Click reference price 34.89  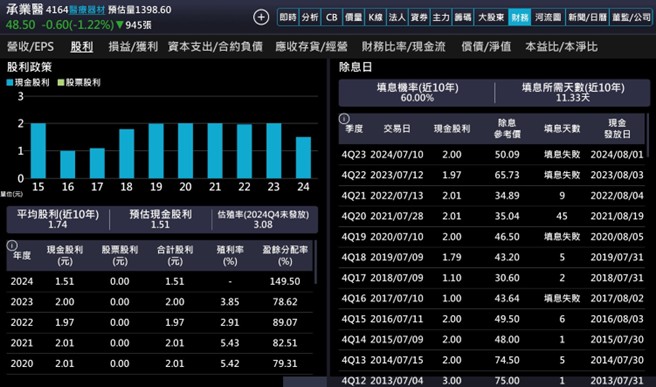pyautogui.click(x=507, y=195)
